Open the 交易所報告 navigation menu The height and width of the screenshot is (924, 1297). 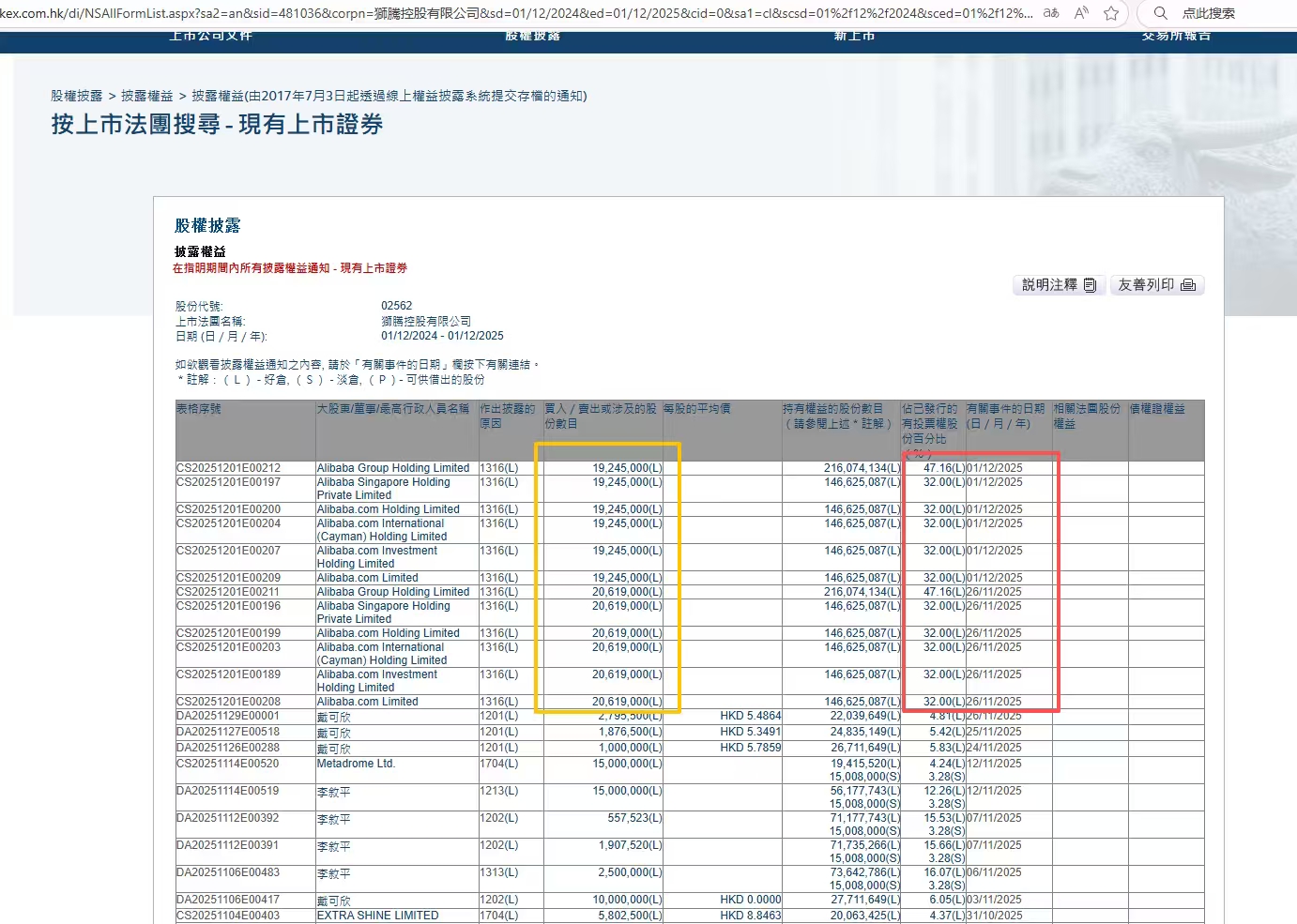(1176, 36)
